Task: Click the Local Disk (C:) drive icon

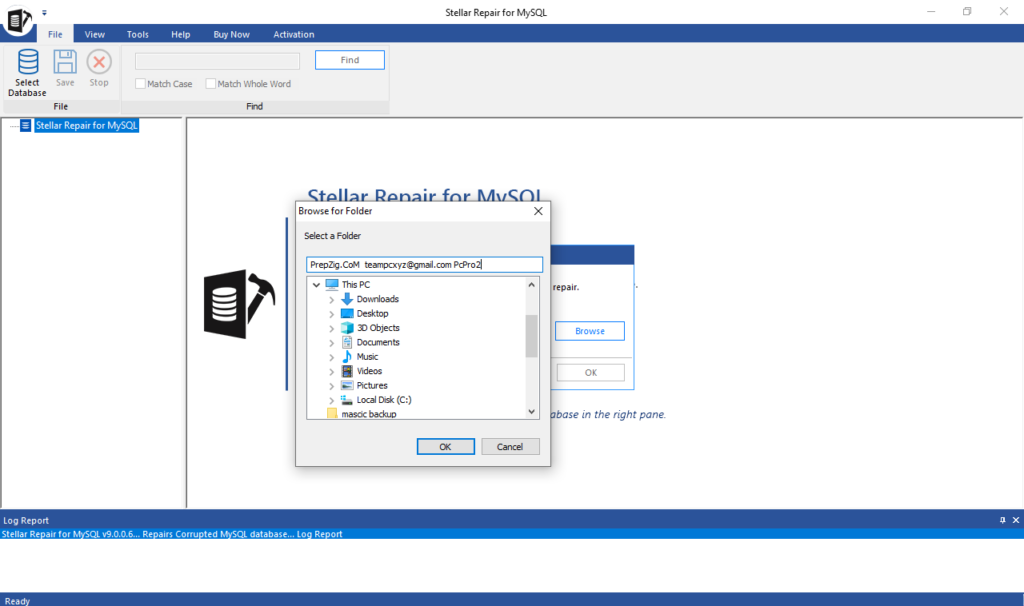Action: click(347, 400)
